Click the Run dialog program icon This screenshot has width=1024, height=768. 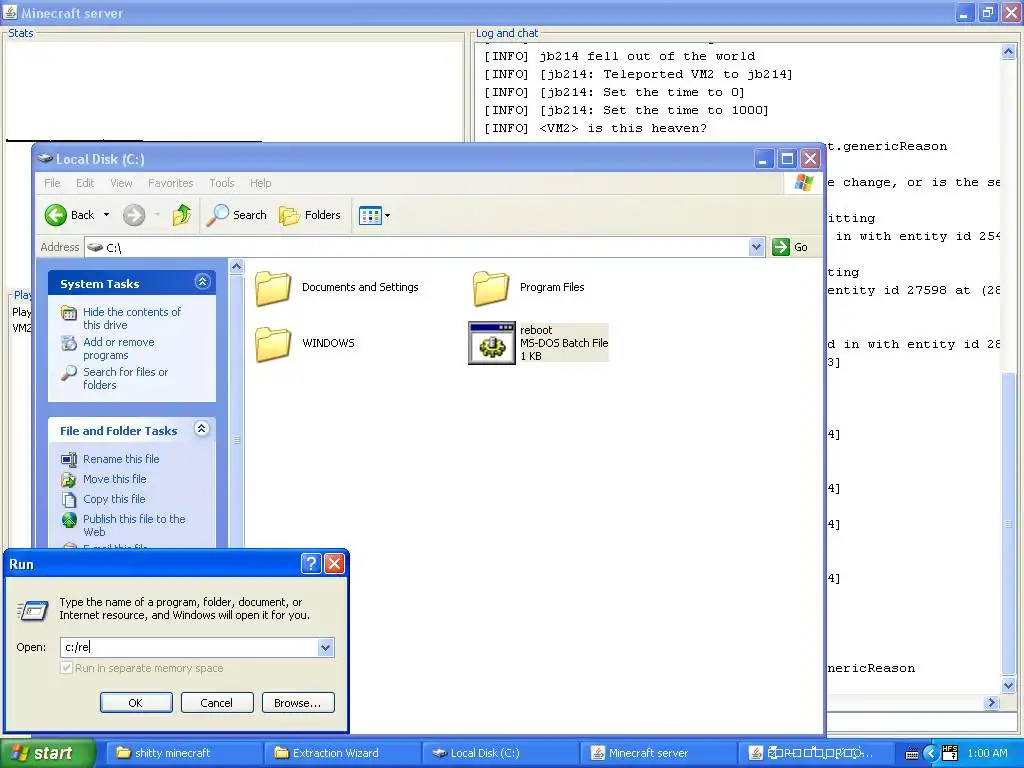(x=33, y=610)
